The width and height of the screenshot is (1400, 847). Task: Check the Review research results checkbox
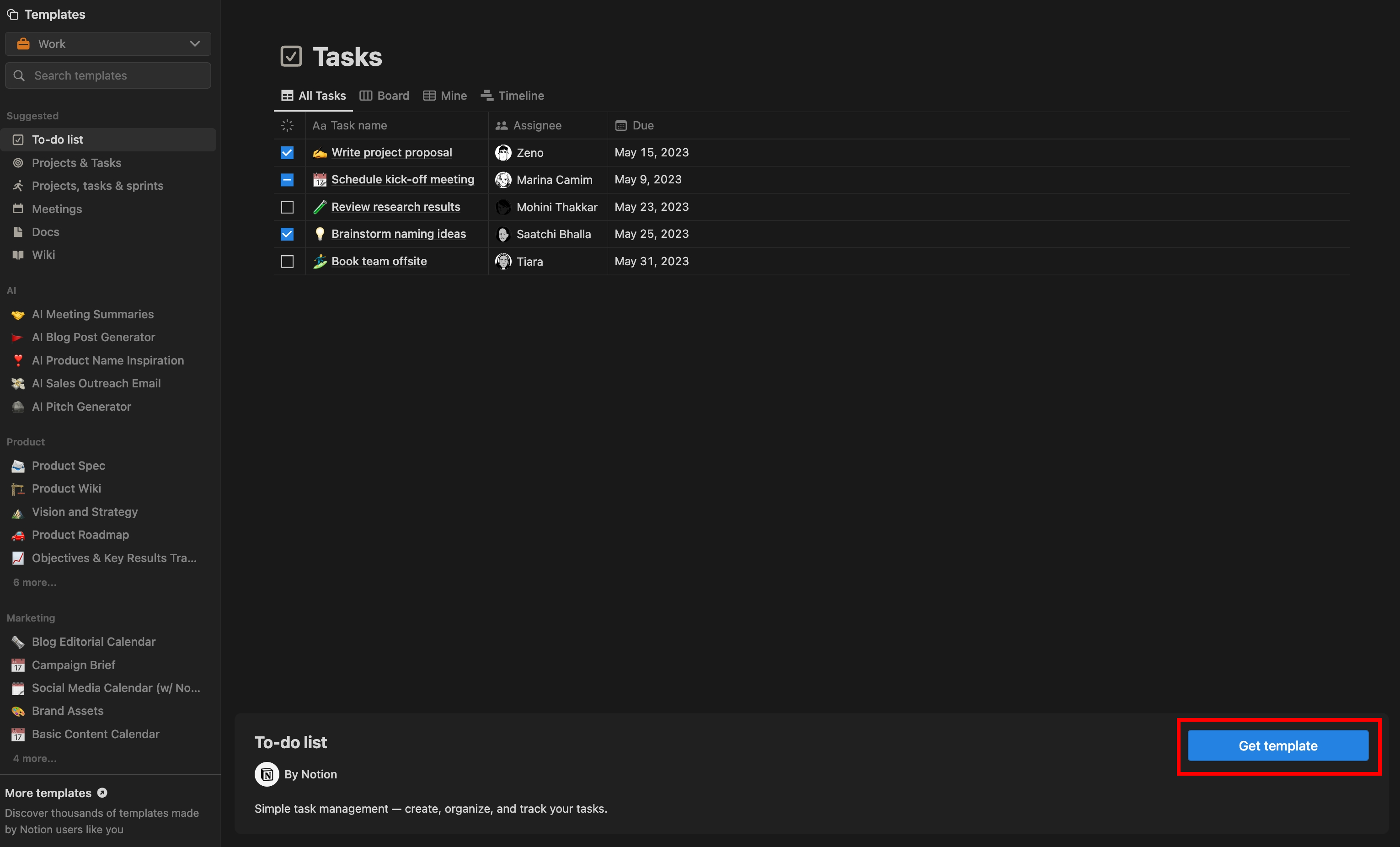pos(287,207)
